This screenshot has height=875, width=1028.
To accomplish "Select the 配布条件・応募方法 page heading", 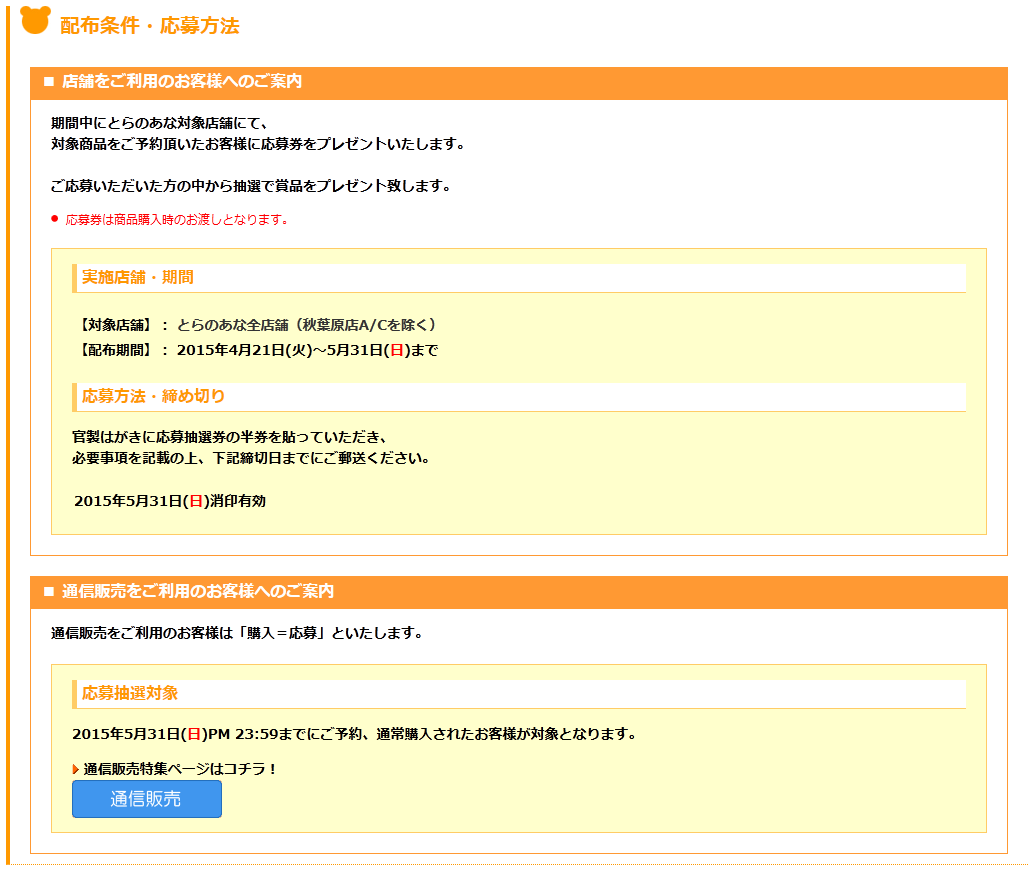I will [149, 26].
